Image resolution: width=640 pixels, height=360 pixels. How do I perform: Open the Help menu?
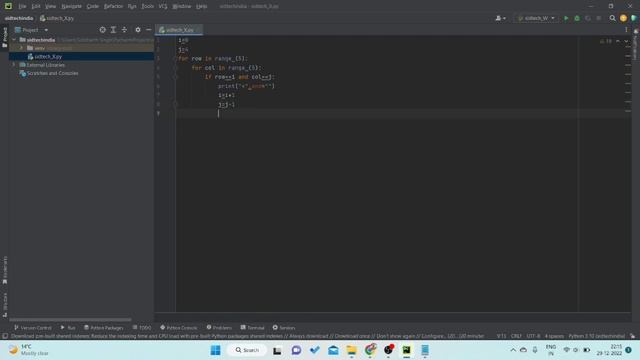[x=202, y=6]
